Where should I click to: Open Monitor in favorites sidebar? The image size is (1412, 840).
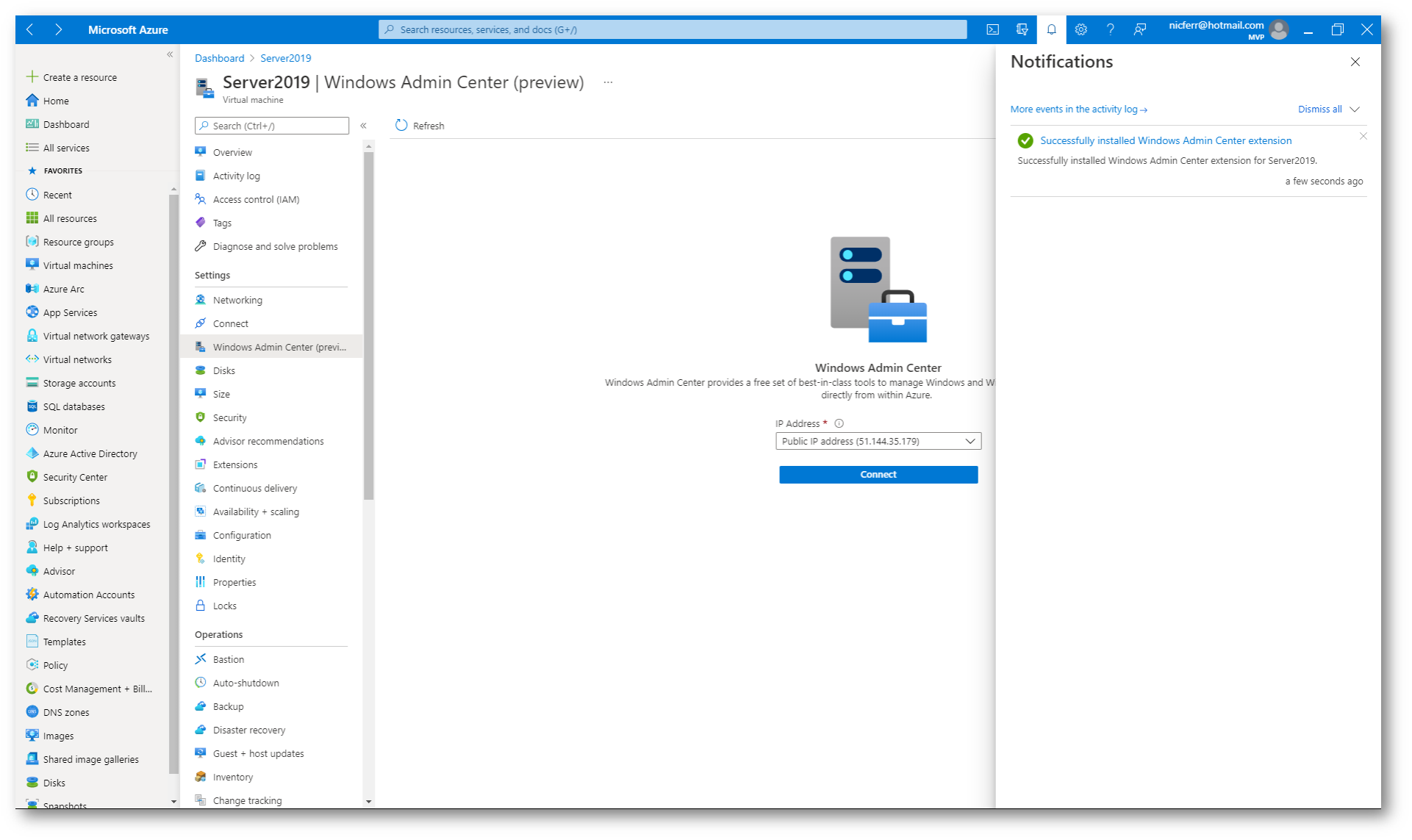tap(60, 430)
